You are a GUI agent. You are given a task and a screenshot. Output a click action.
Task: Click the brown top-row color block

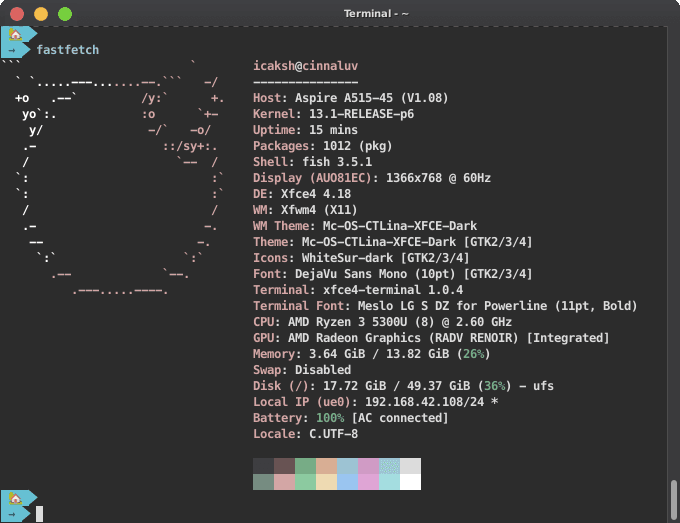tap(284, 466)
